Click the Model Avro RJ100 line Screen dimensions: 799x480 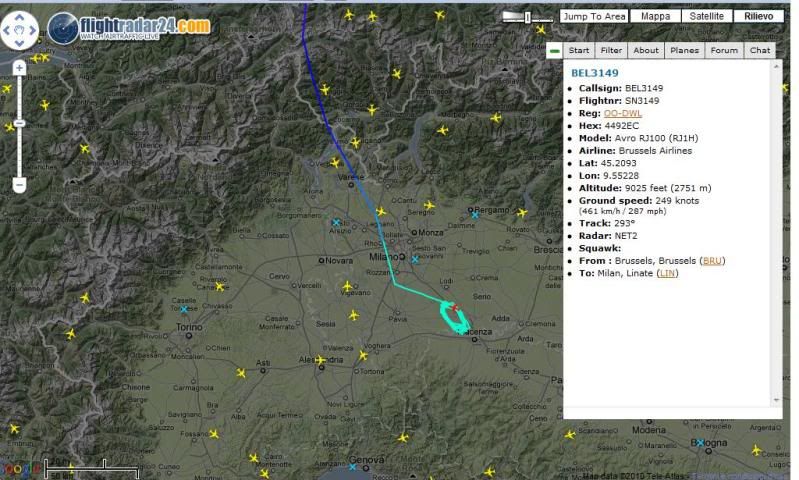[x=638, y=138]
